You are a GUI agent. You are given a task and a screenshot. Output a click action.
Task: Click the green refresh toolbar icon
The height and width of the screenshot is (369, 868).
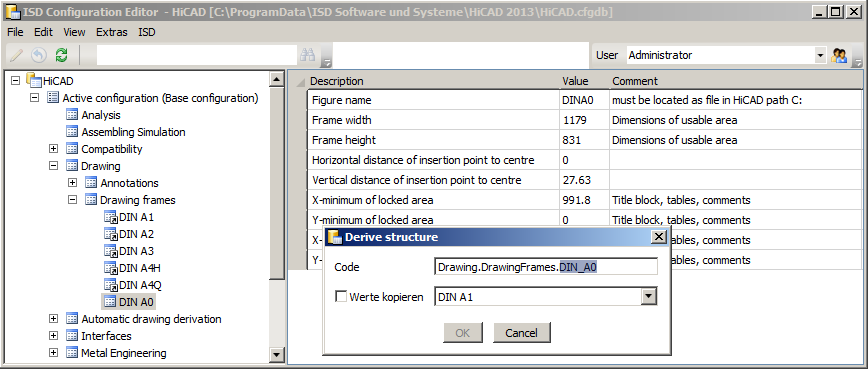(61, 55)
